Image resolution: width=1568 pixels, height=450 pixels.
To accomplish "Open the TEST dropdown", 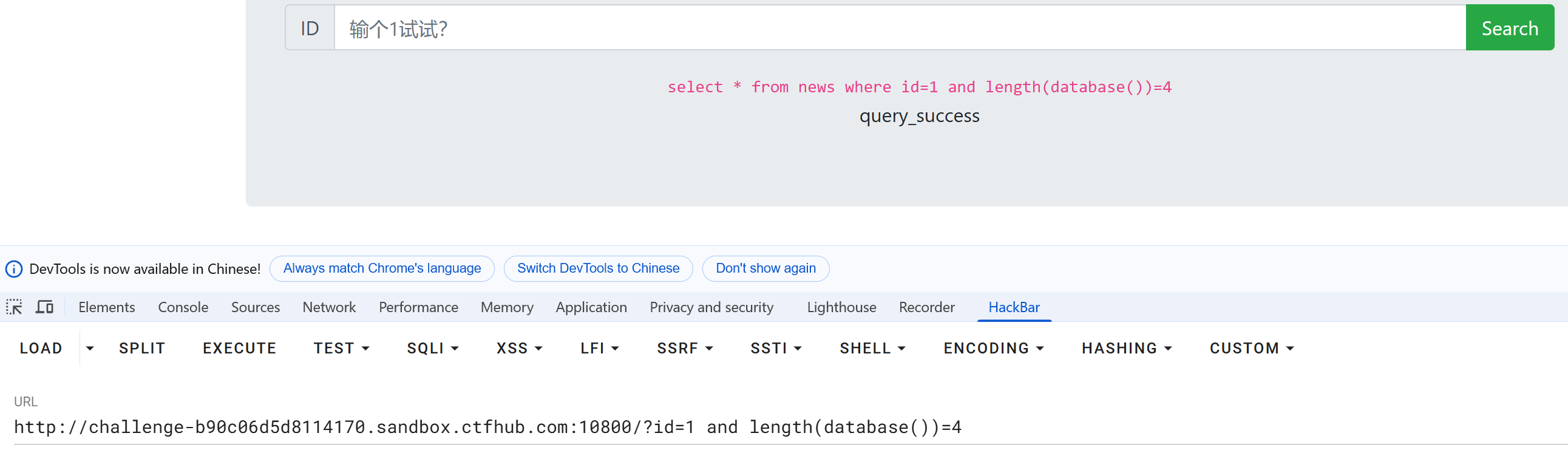I will point(341,349).
